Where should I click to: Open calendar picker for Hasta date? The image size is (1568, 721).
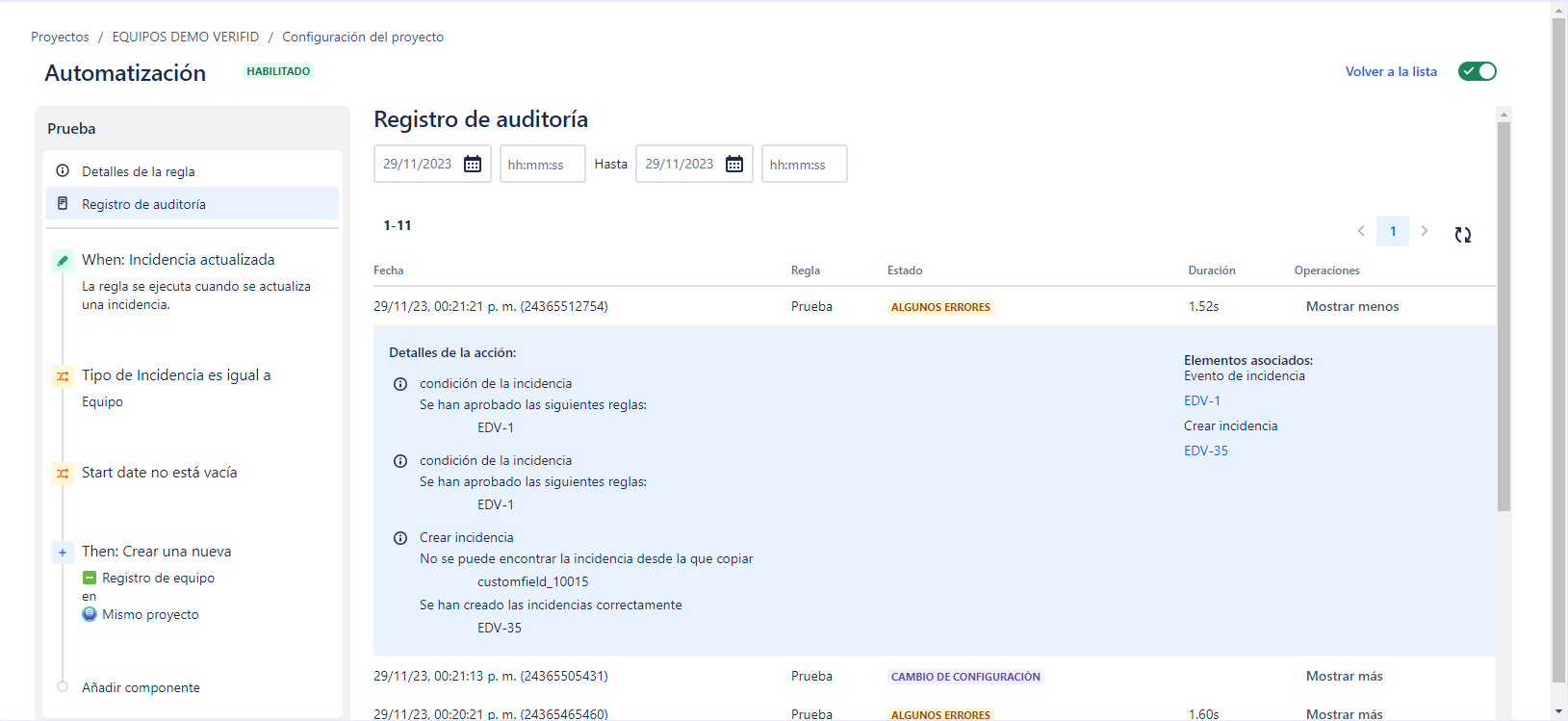(x=734, y=164)
